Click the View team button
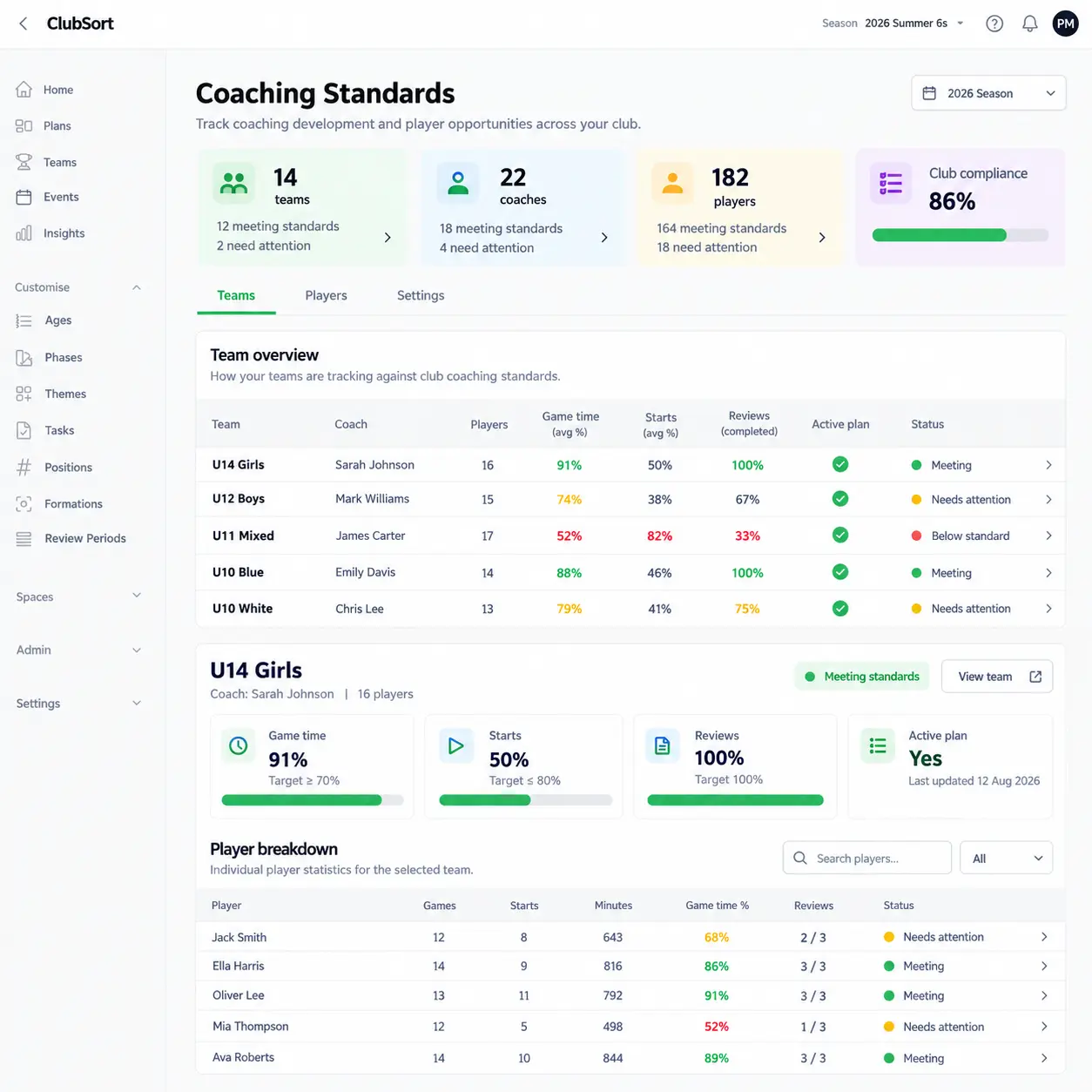This screenshot has width=1092, height=1092. click(997, 677)
